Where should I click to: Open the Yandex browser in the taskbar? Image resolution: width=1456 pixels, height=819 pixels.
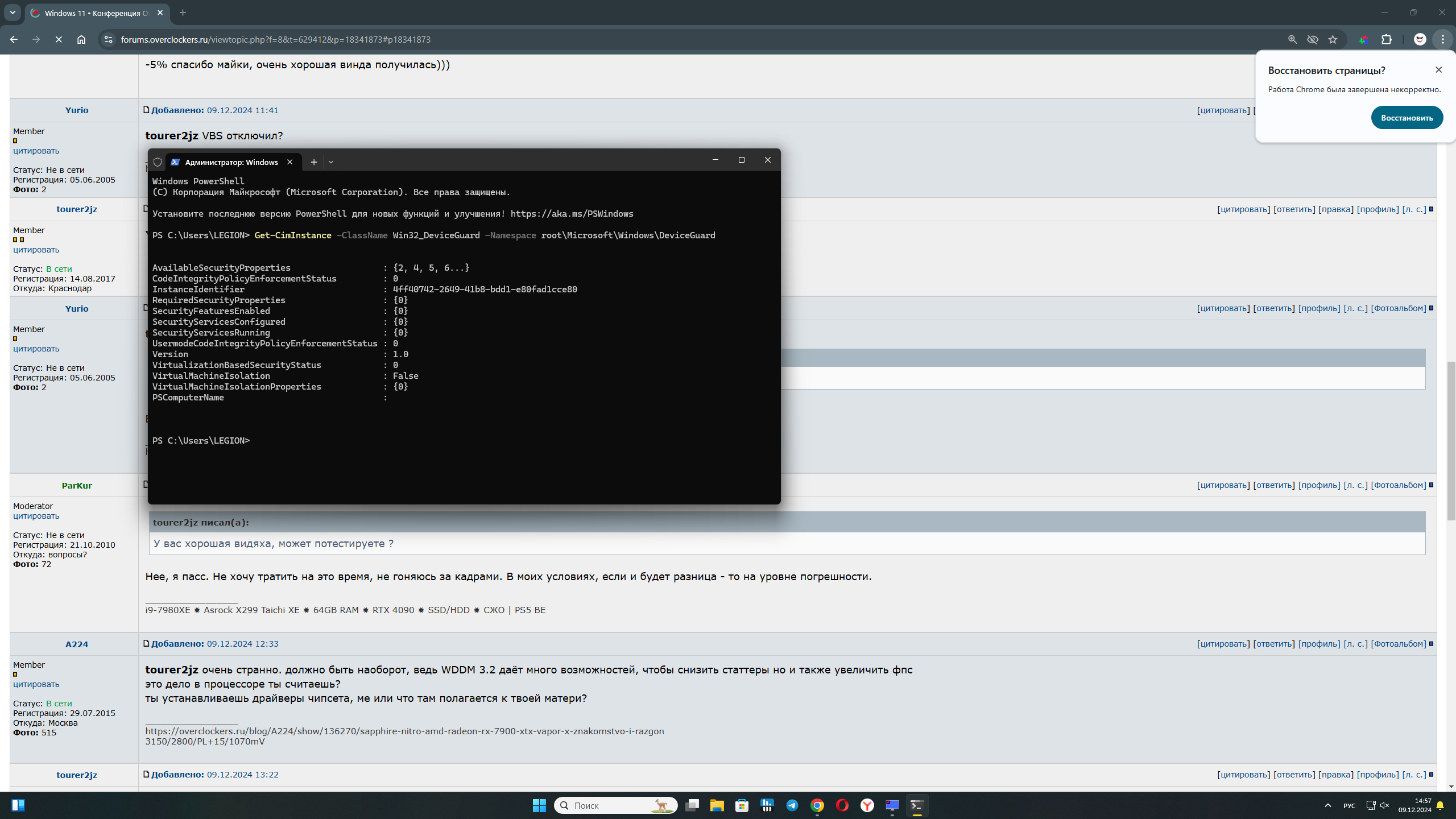[x=867, y=805]
